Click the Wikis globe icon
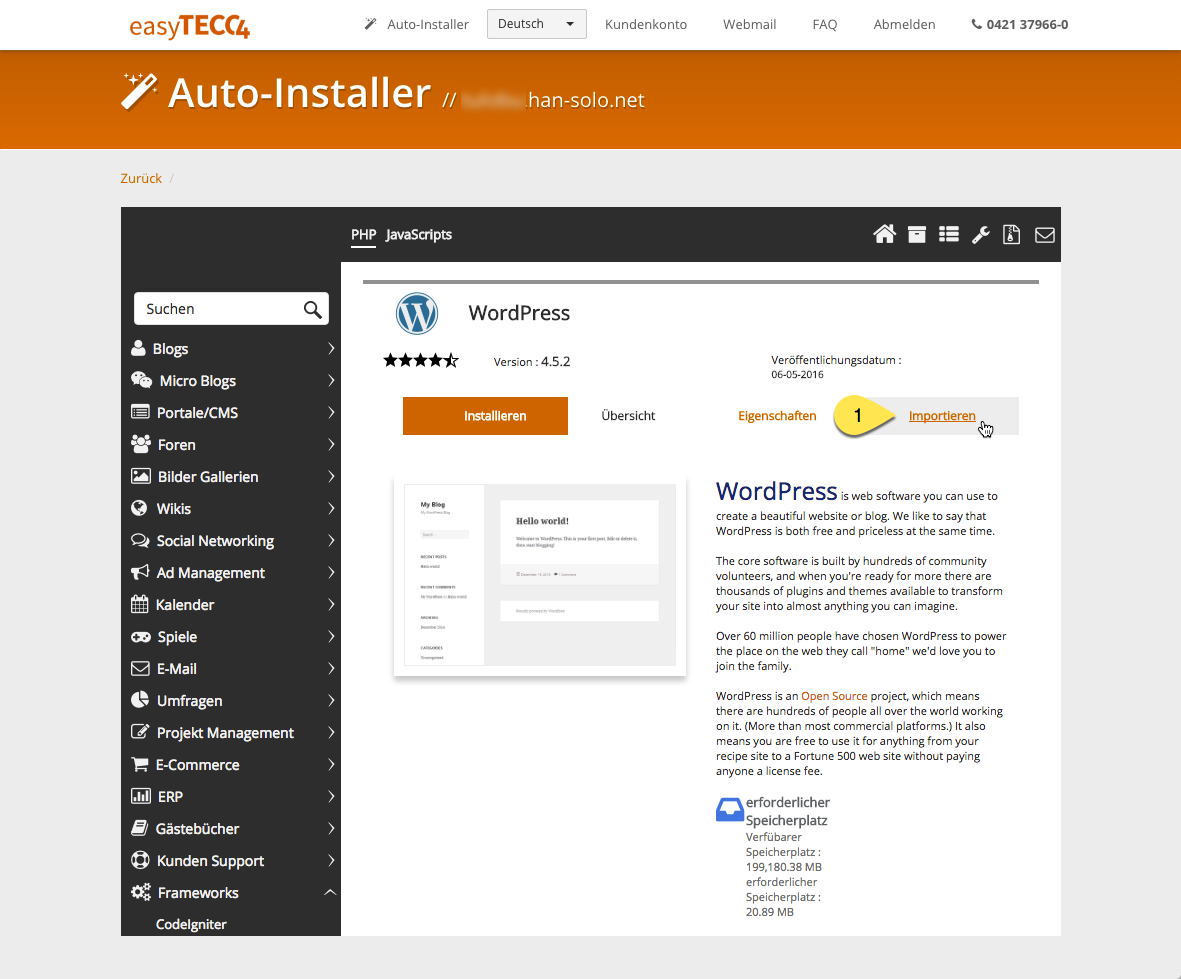Image resolution: width=1181 pixels, height=979 pixels. tap(139, 508)
